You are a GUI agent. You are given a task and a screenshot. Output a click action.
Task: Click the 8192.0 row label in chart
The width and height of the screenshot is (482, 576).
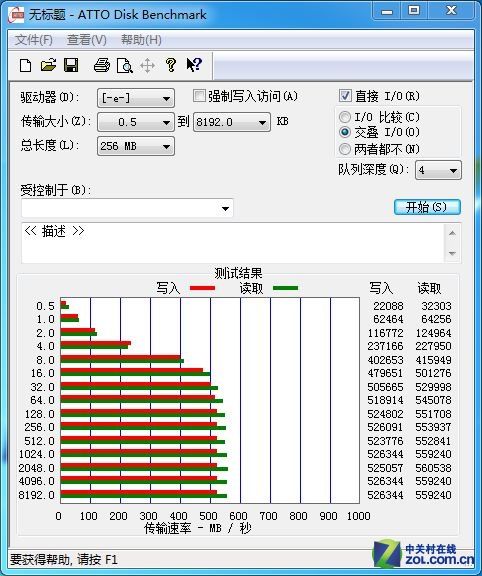[x=36, y=494]
